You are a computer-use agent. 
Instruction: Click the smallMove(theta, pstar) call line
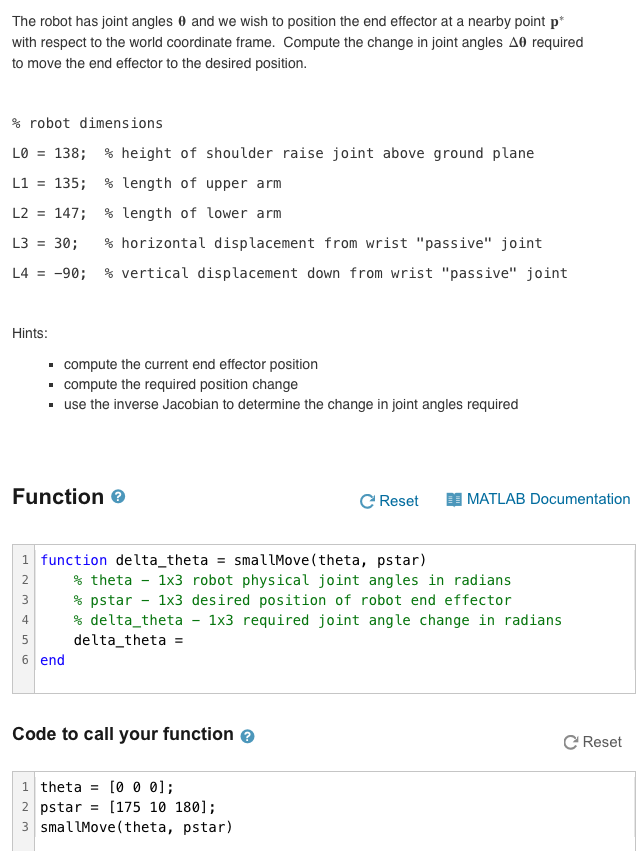(x=136, y=827)
